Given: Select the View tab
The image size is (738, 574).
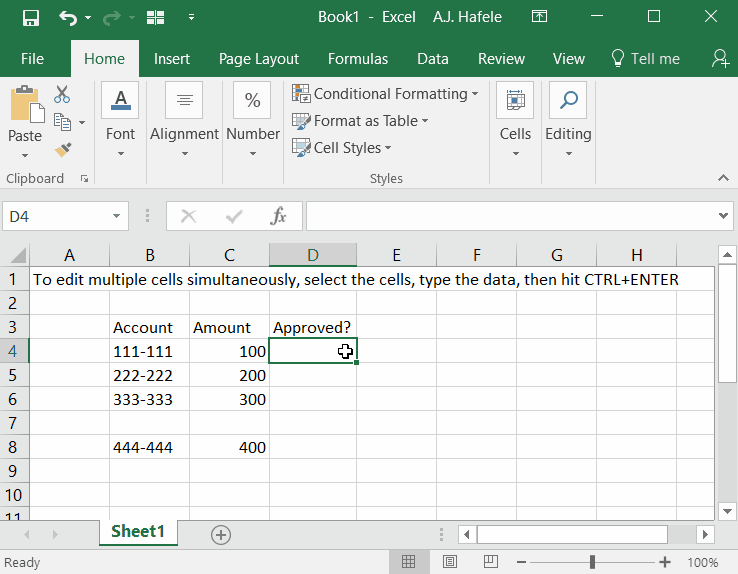Looking at the screenshot, I should (x=569, y=59).
